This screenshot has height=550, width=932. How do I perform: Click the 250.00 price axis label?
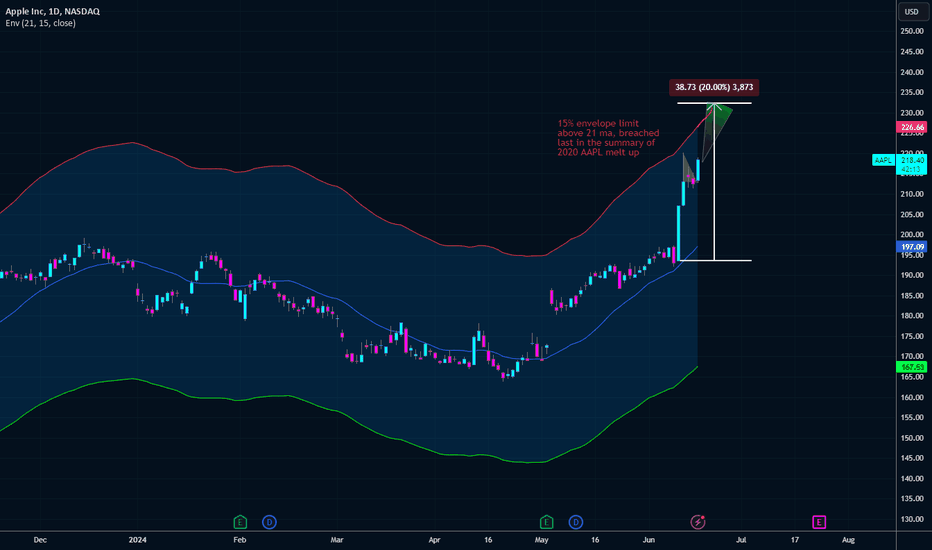tap(912, 31)
